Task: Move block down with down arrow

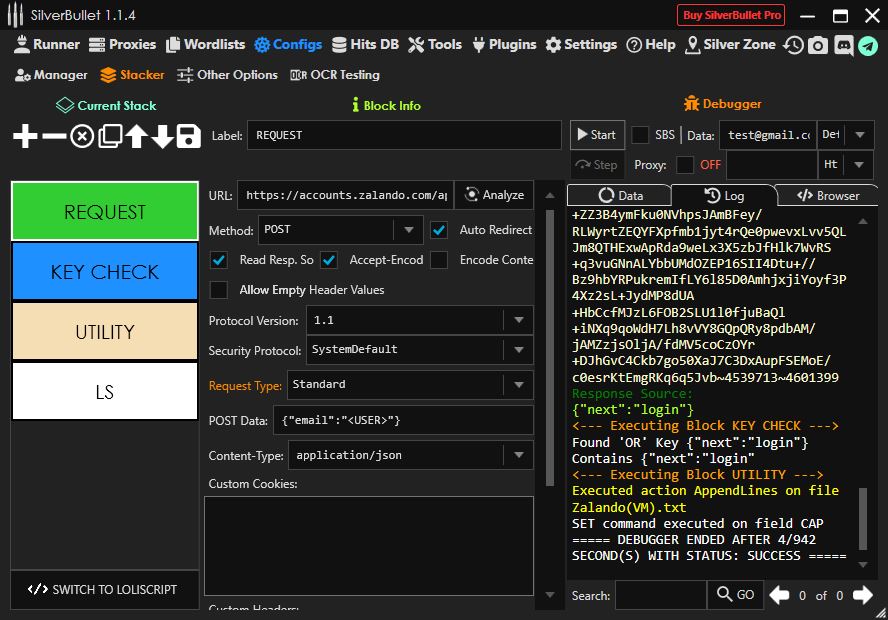Action: [163, 136]
